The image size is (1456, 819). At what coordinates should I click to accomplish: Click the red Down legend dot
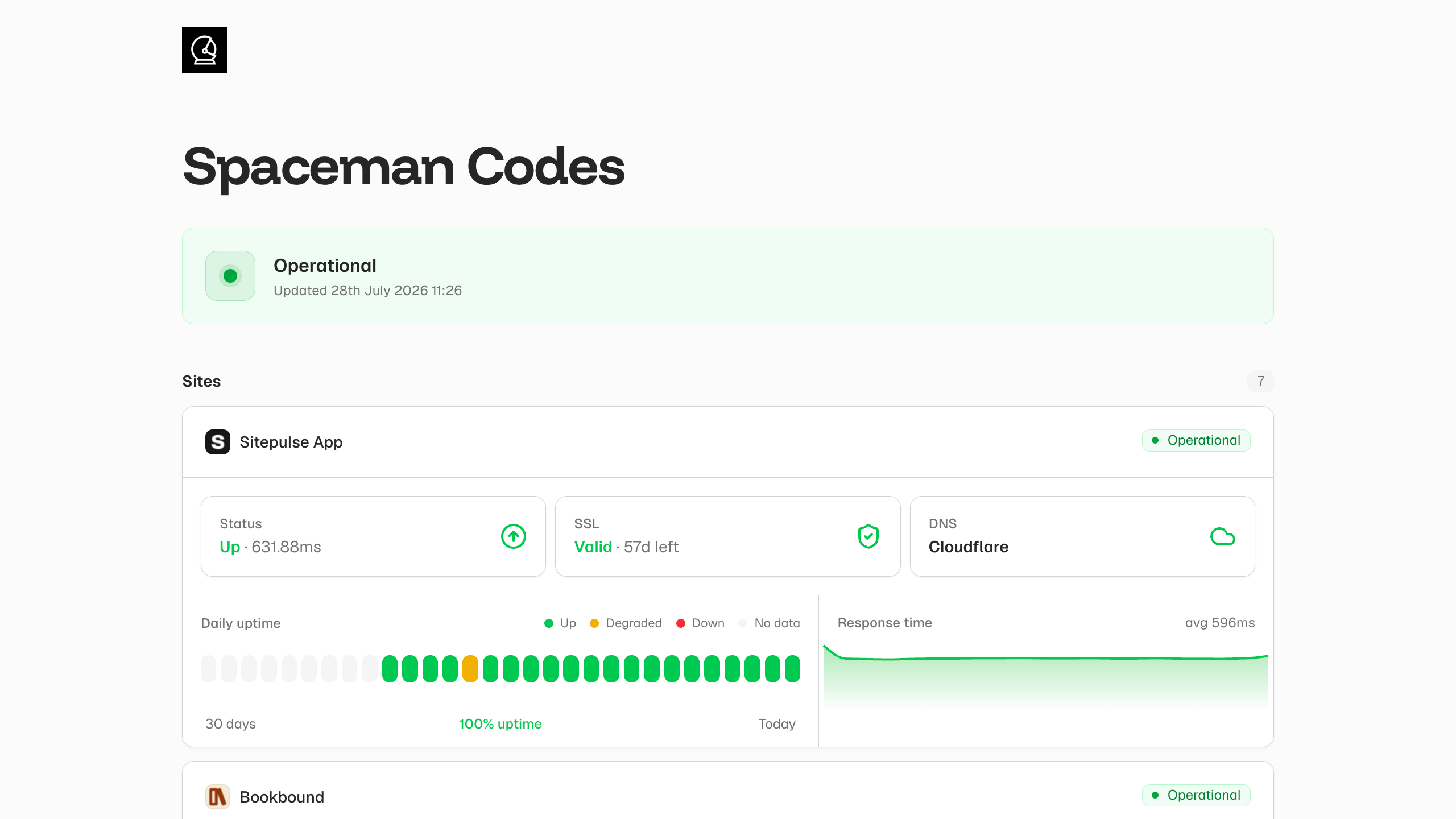coord(681,623)
